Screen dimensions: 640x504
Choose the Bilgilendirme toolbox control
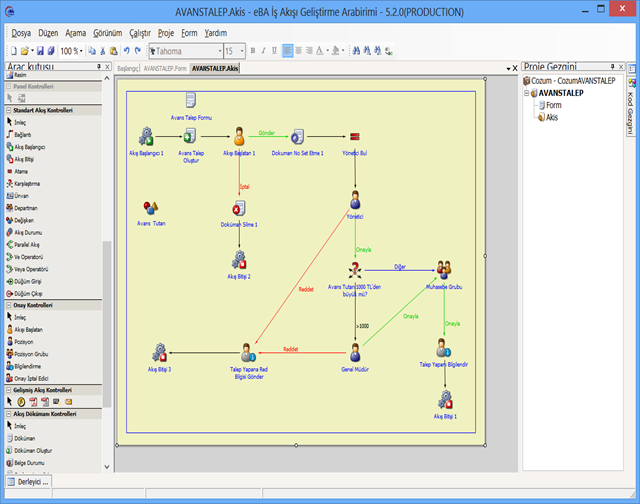(x=24, y=366)
